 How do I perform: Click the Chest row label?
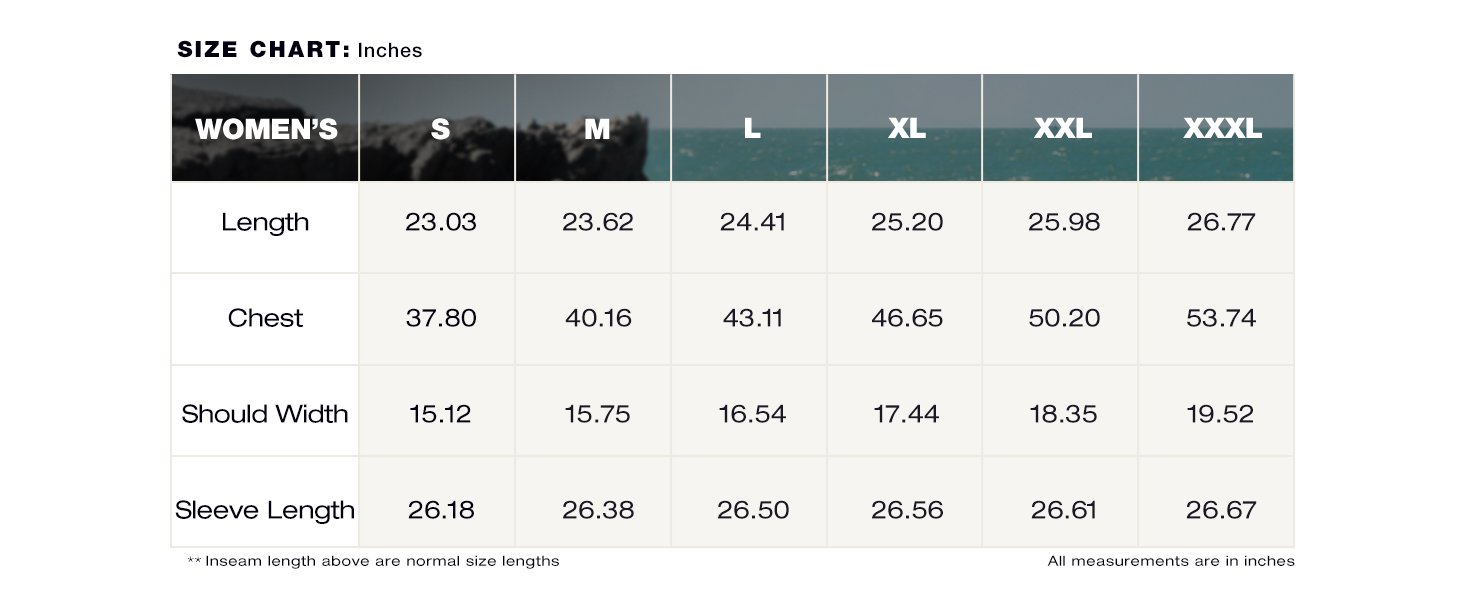pyautogui.click(x=265, y=318)
